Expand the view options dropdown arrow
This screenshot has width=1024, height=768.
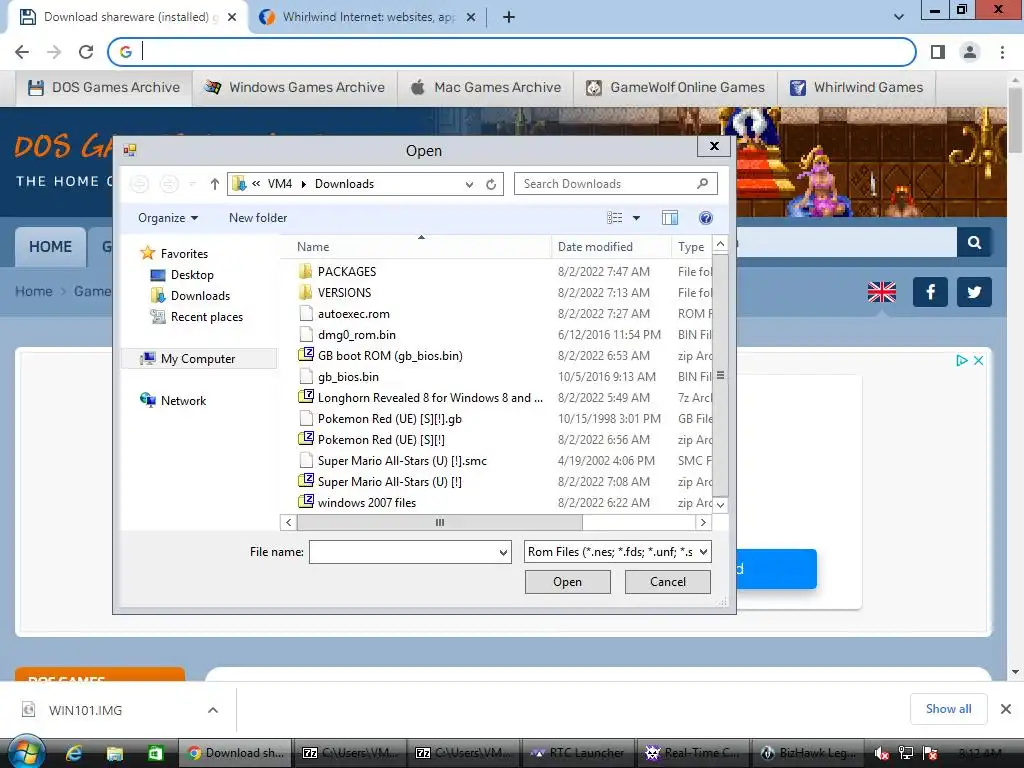click(636, 218)
